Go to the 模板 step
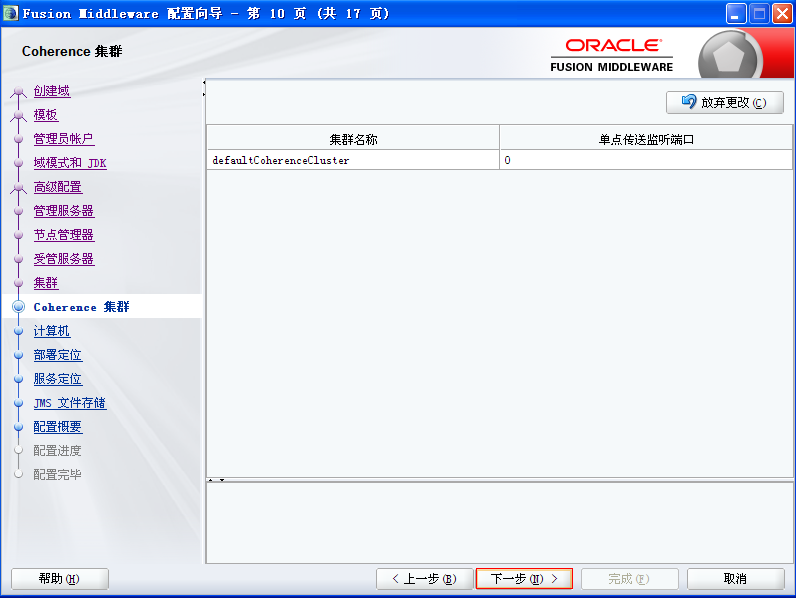The width and height of the screenshot is (796, 598). click(x=46, y=115)
